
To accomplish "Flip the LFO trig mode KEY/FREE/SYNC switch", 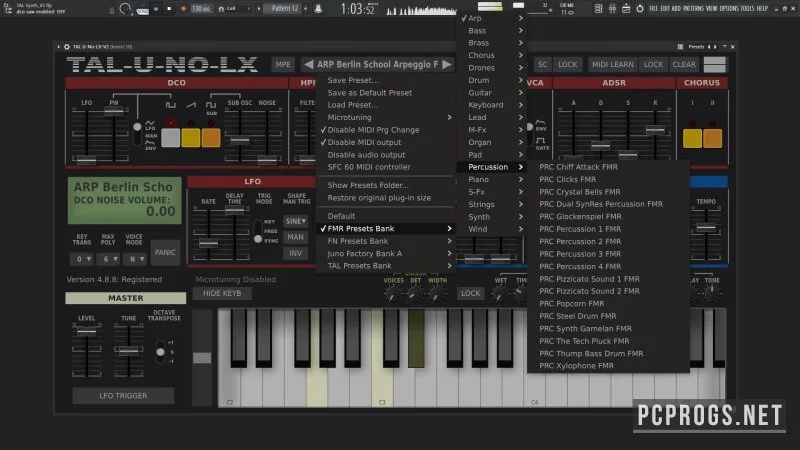I will click(x=258, y=232).
